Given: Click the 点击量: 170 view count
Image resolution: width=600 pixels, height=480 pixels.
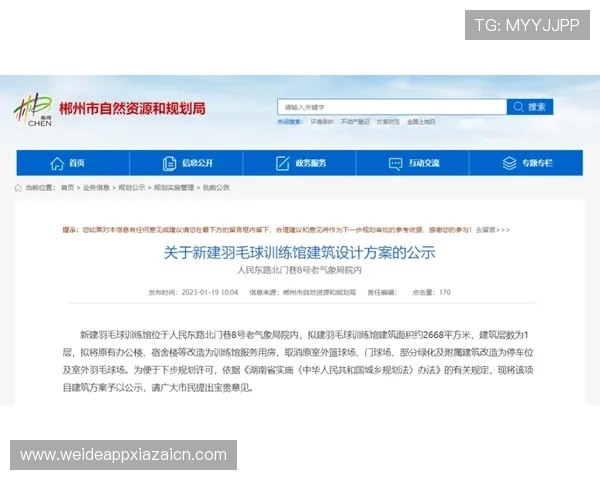Looking at the screenshot, I should pyautogui.click(x=431, y=292).
